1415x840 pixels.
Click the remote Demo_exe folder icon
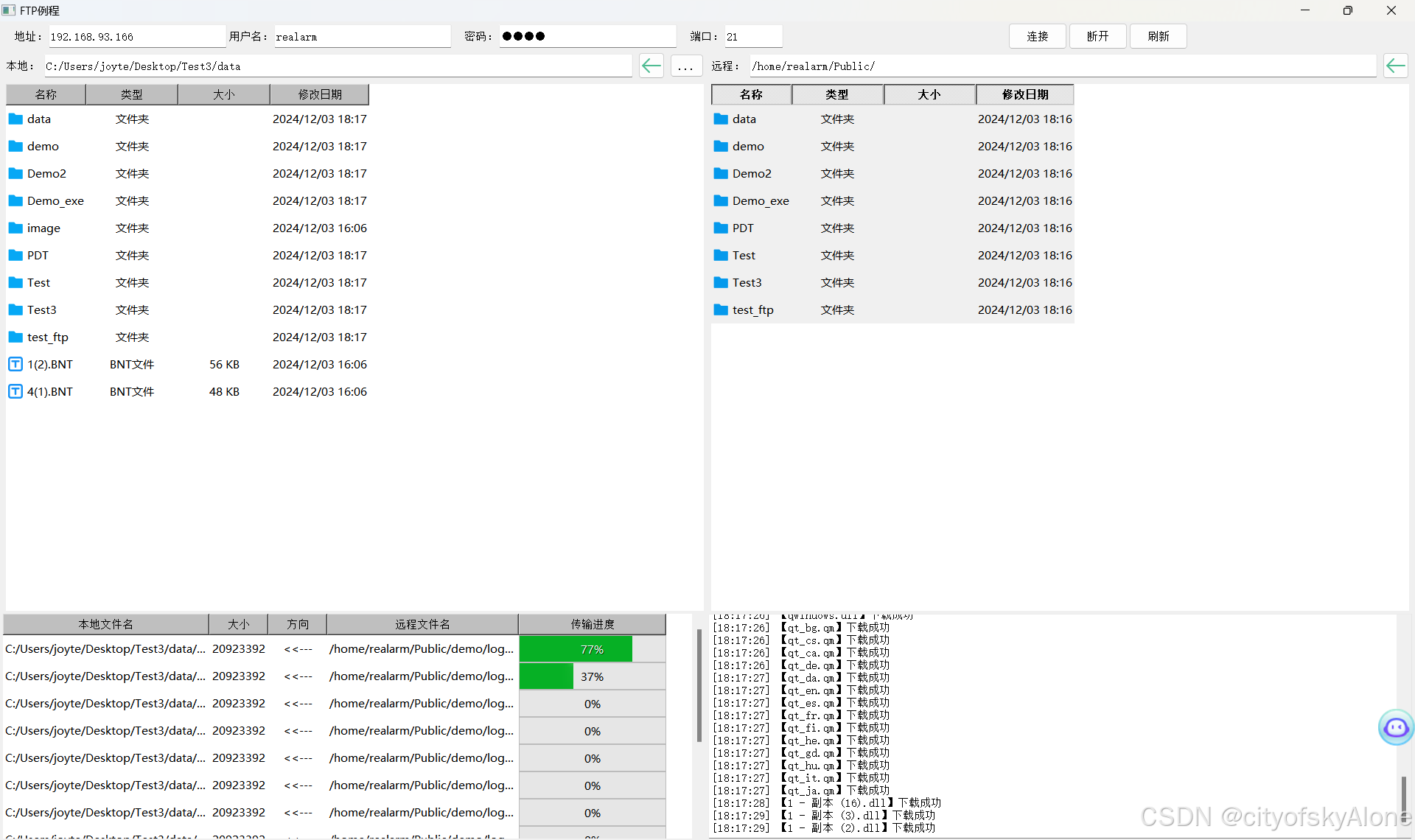(721, 200)
